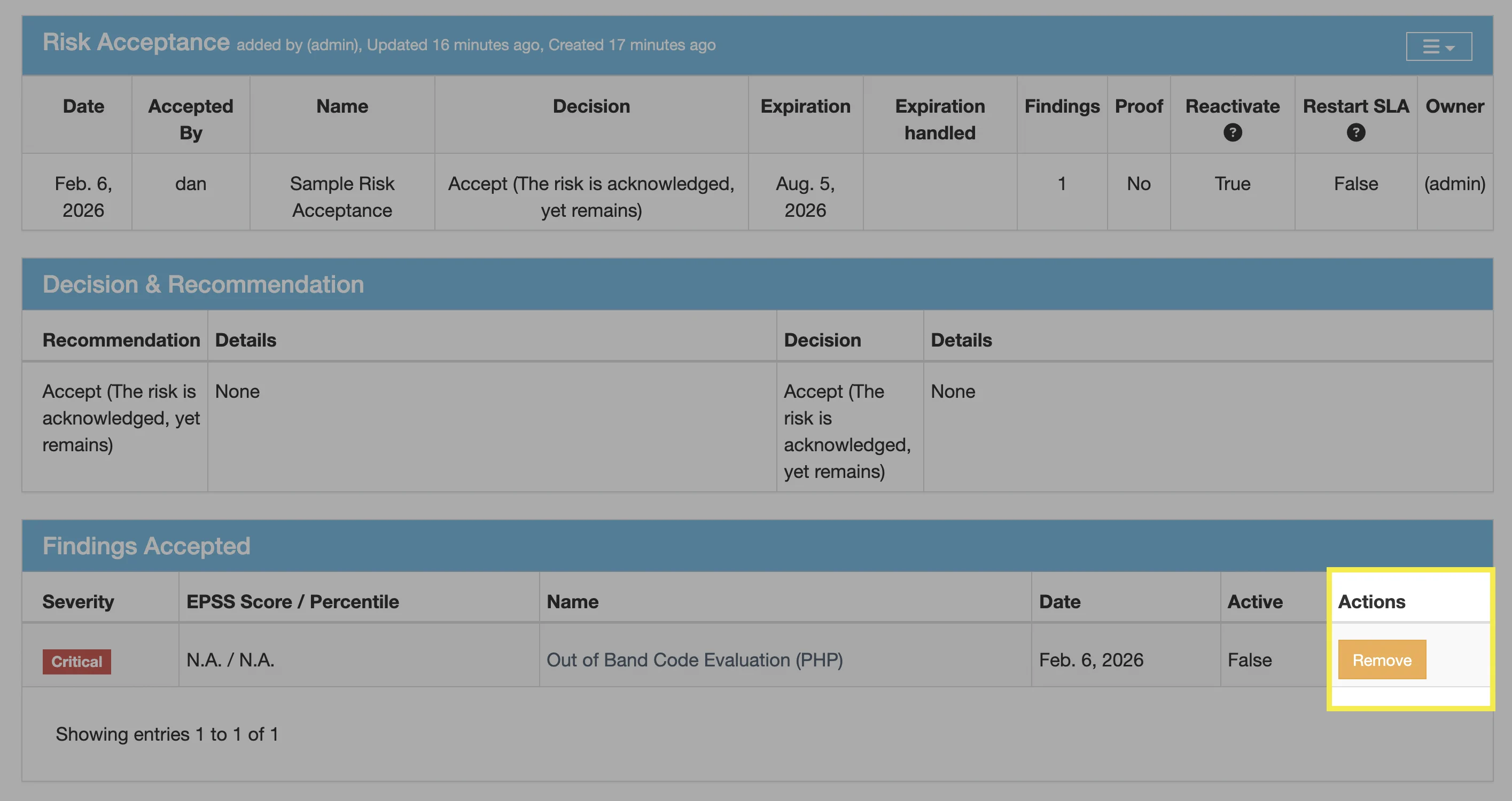
Task: Click the Reactivate value True cell
Action: (1232, 184)
